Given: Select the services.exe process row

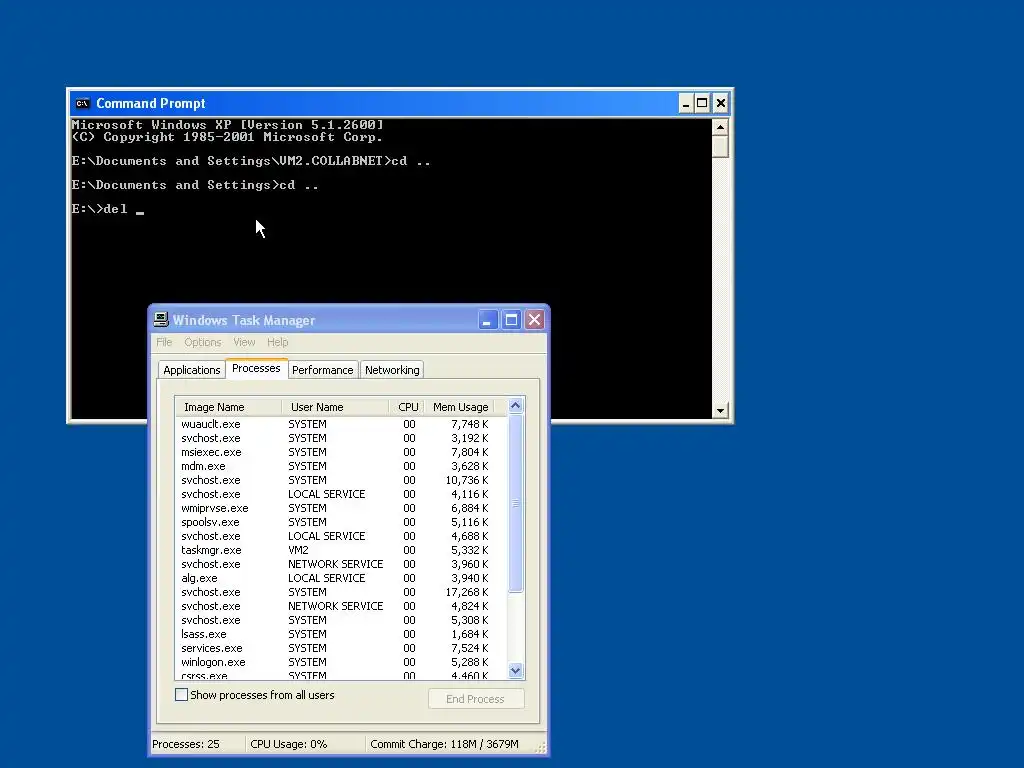Looking at the screenshot, I should [x=341, y=648].
